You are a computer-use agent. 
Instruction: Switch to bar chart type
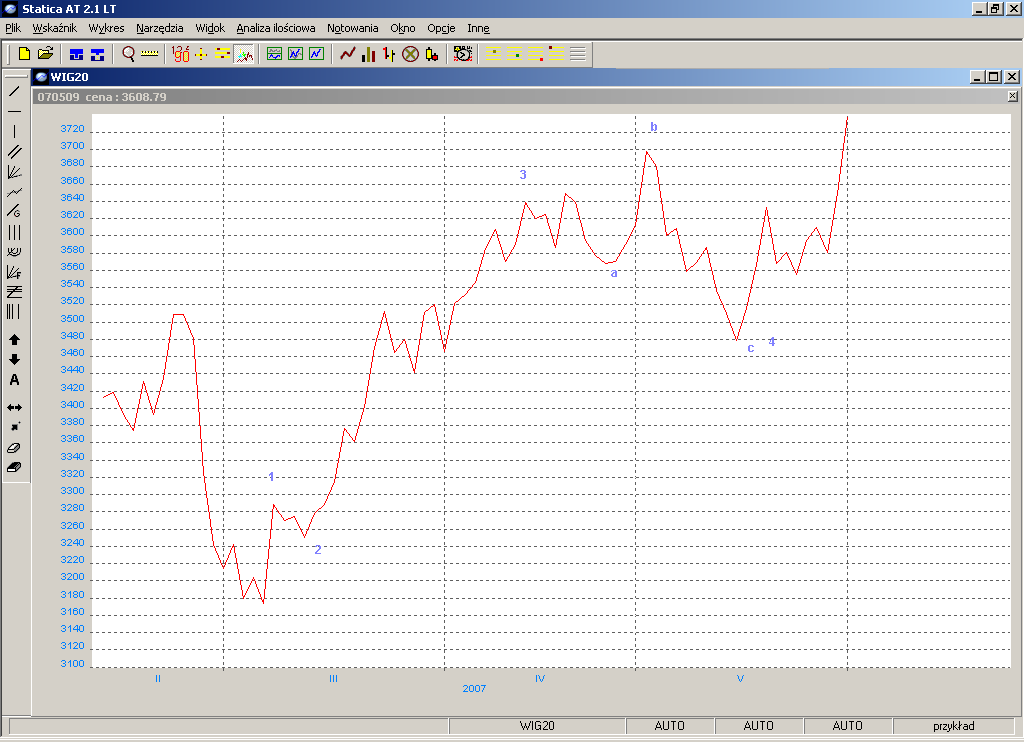(x=369, y=54)
